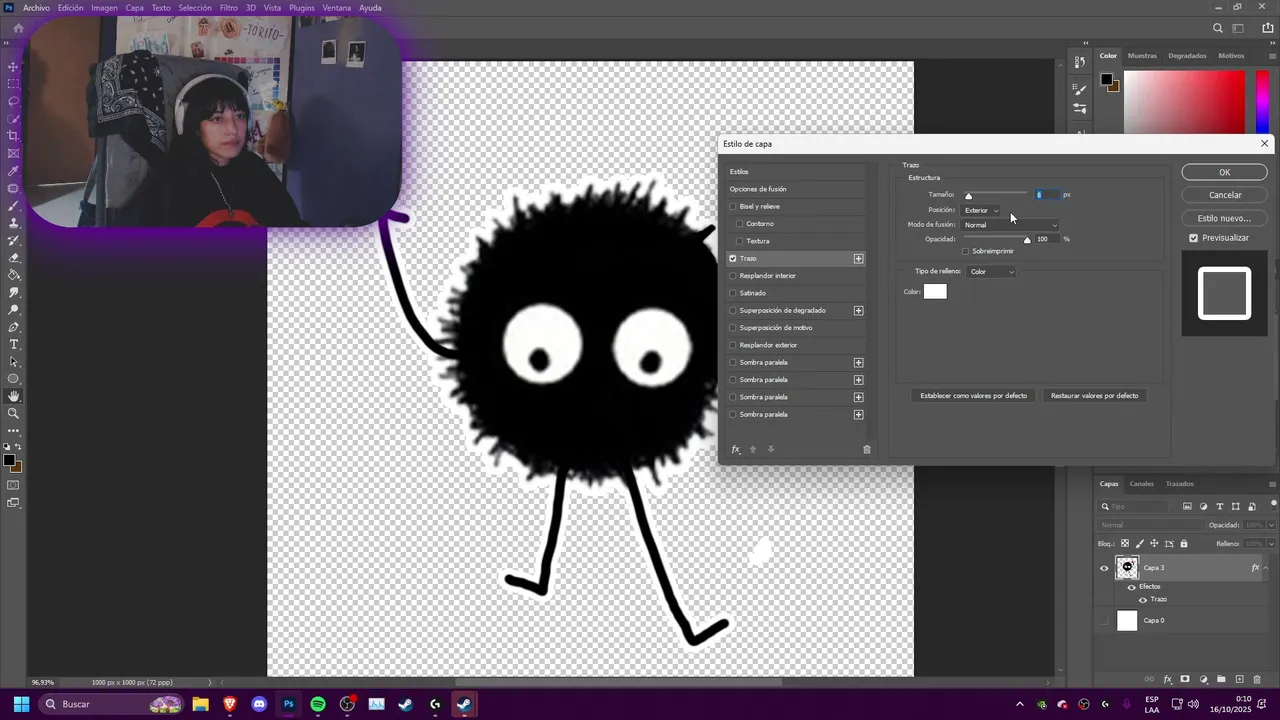The width and height of the screenshot is (1280, 720).
Task: Click the Windows Start button
Action: (x=20, y=704)
